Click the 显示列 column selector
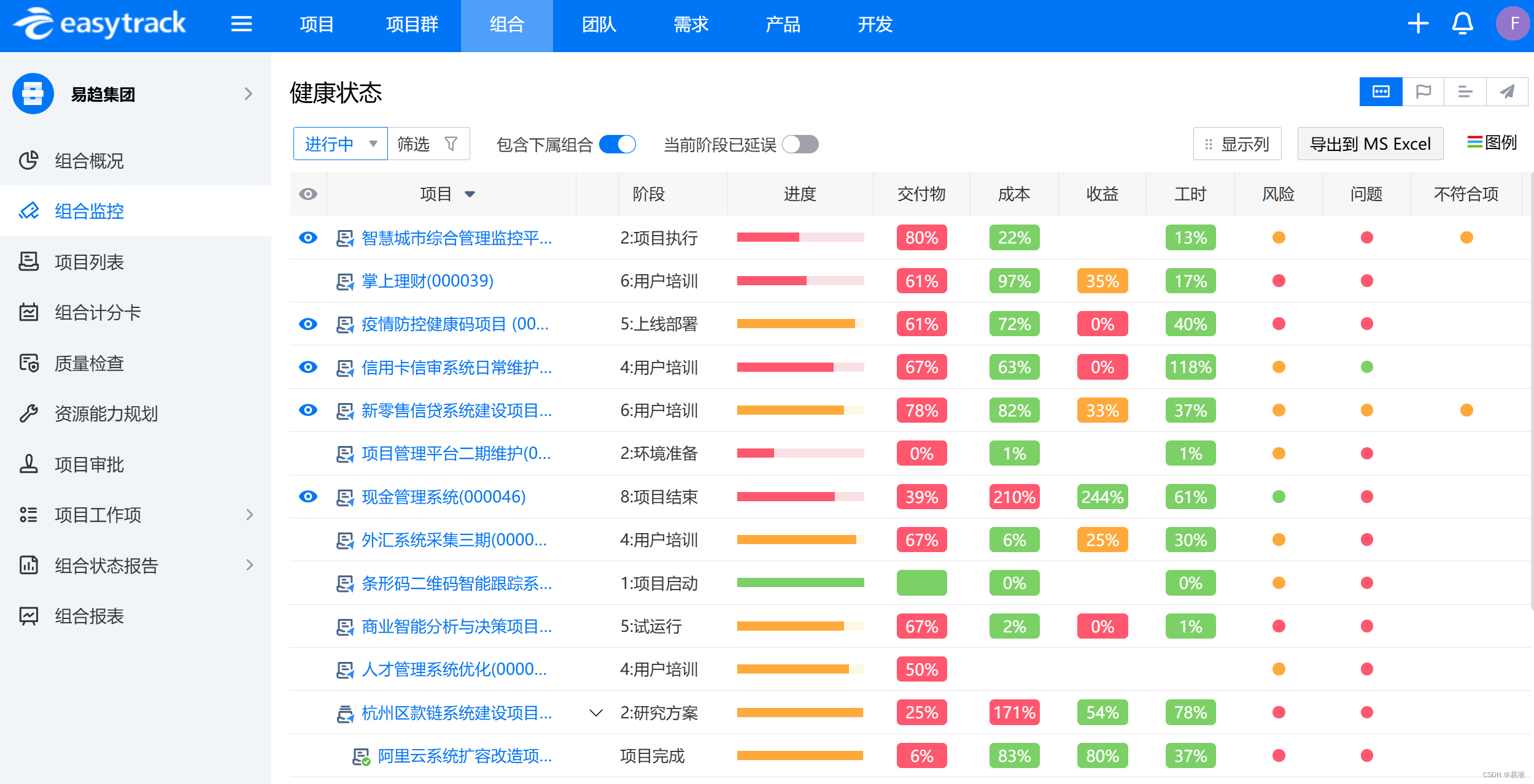This screenshot has height=784, width=1534. 1237,144
